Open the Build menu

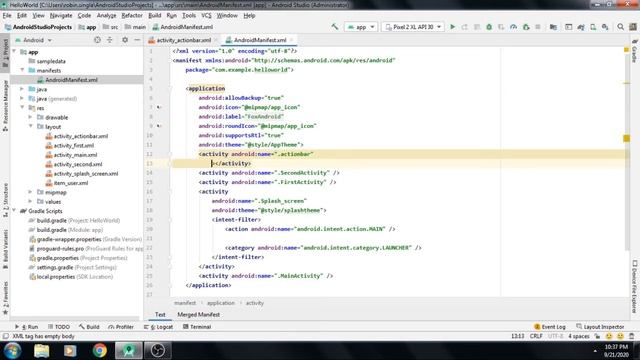154,16
